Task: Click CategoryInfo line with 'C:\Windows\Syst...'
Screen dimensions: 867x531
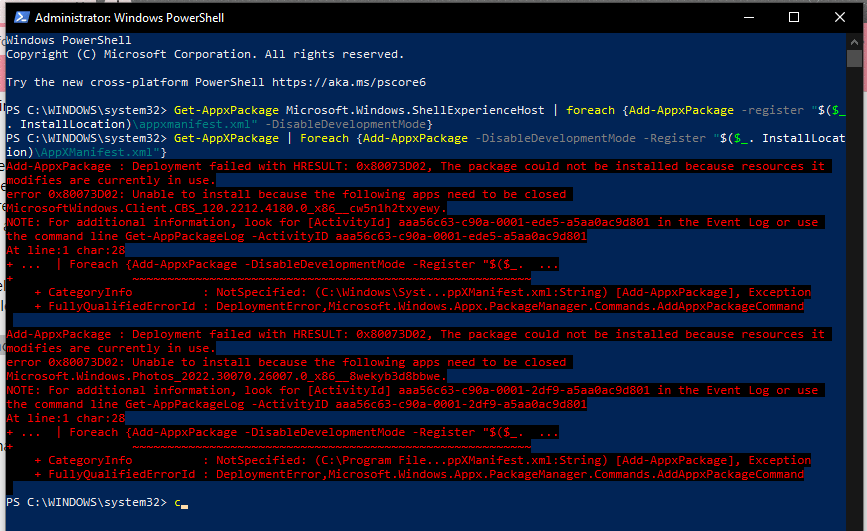Action: click(422, 292)
